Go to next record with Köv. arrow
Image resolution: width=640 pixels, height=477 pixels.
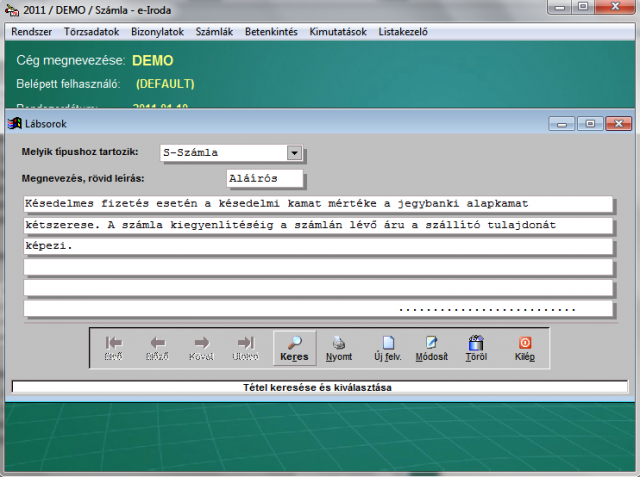[x=202, y=346]
